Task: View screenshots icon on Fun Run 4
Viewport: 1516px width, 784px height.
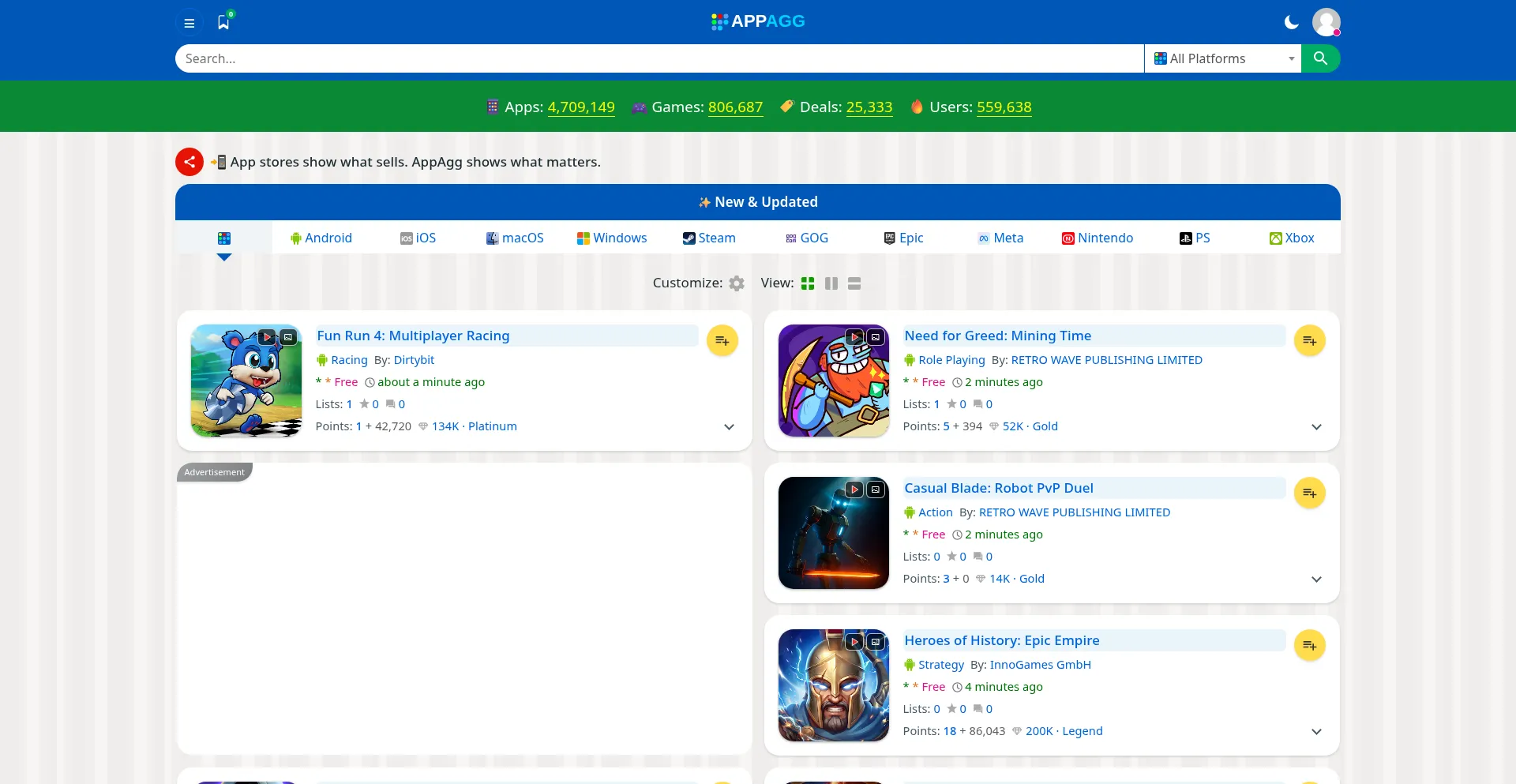Action: tap(288, 337)
